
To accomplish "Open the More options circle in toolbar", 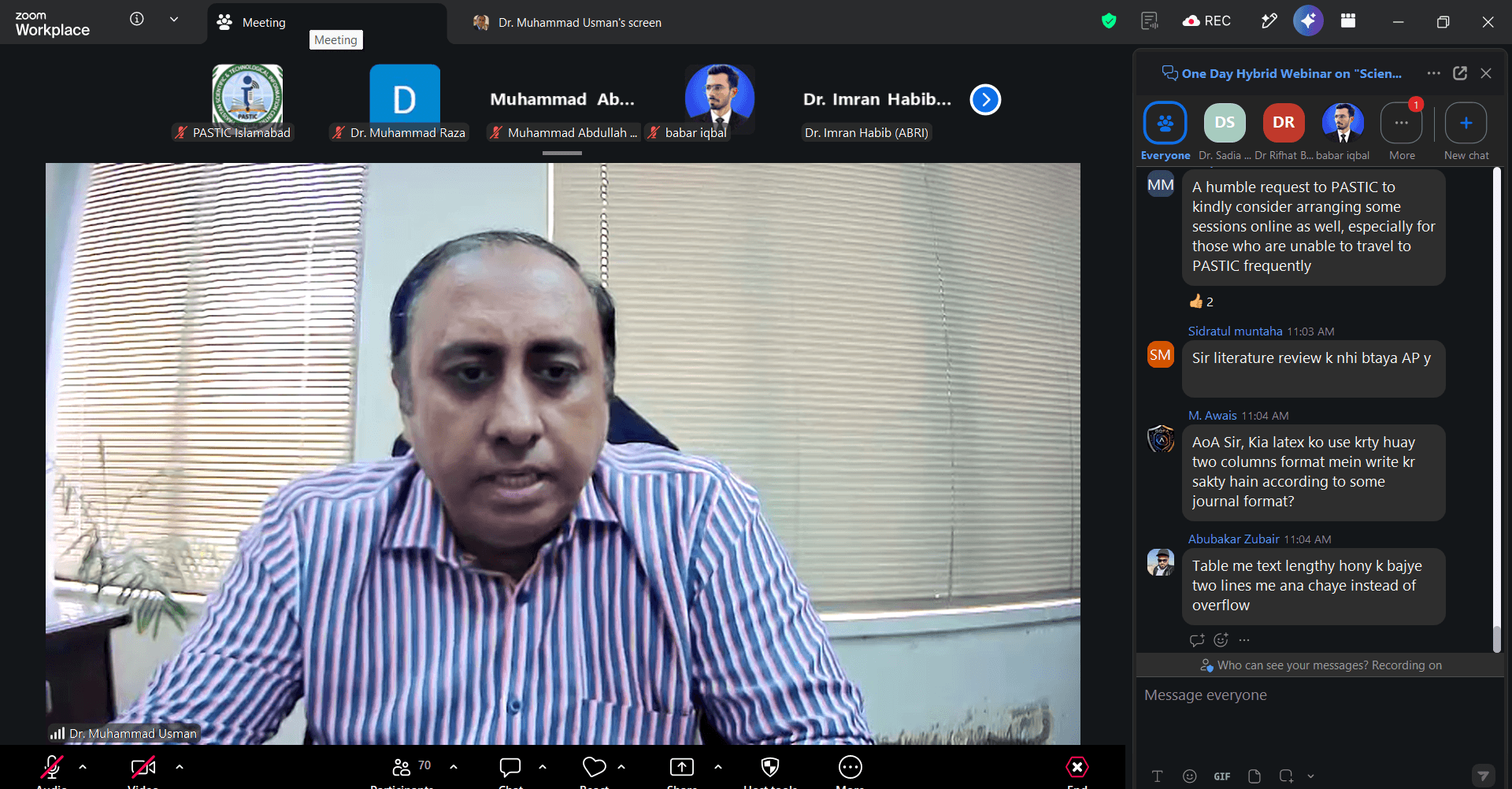I will pos(850,767).
